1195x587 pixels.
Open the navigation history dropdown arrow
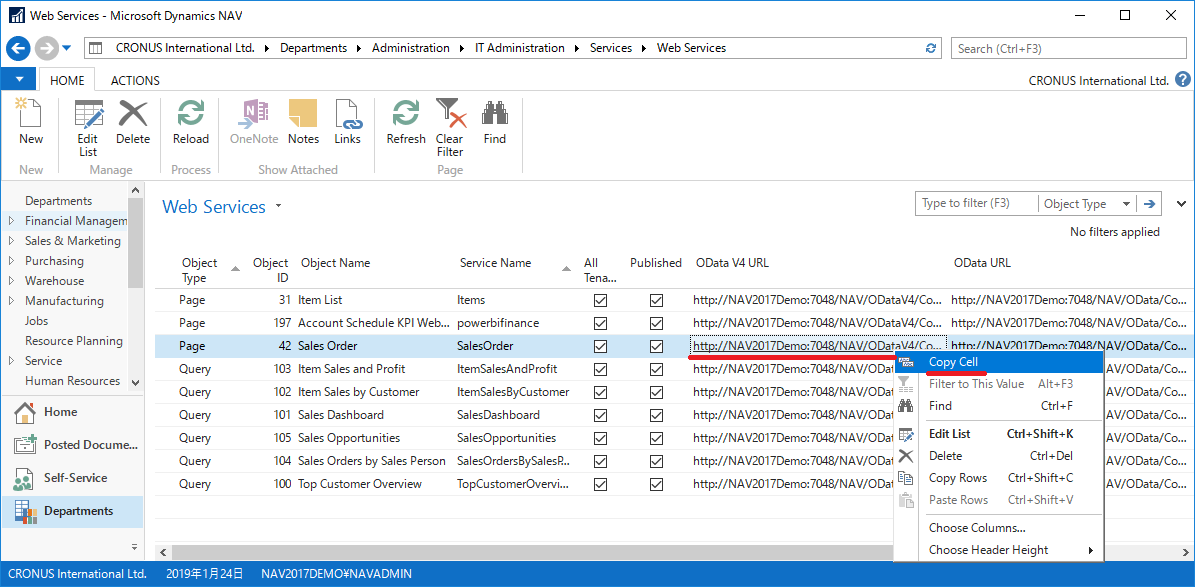(67, 48)
